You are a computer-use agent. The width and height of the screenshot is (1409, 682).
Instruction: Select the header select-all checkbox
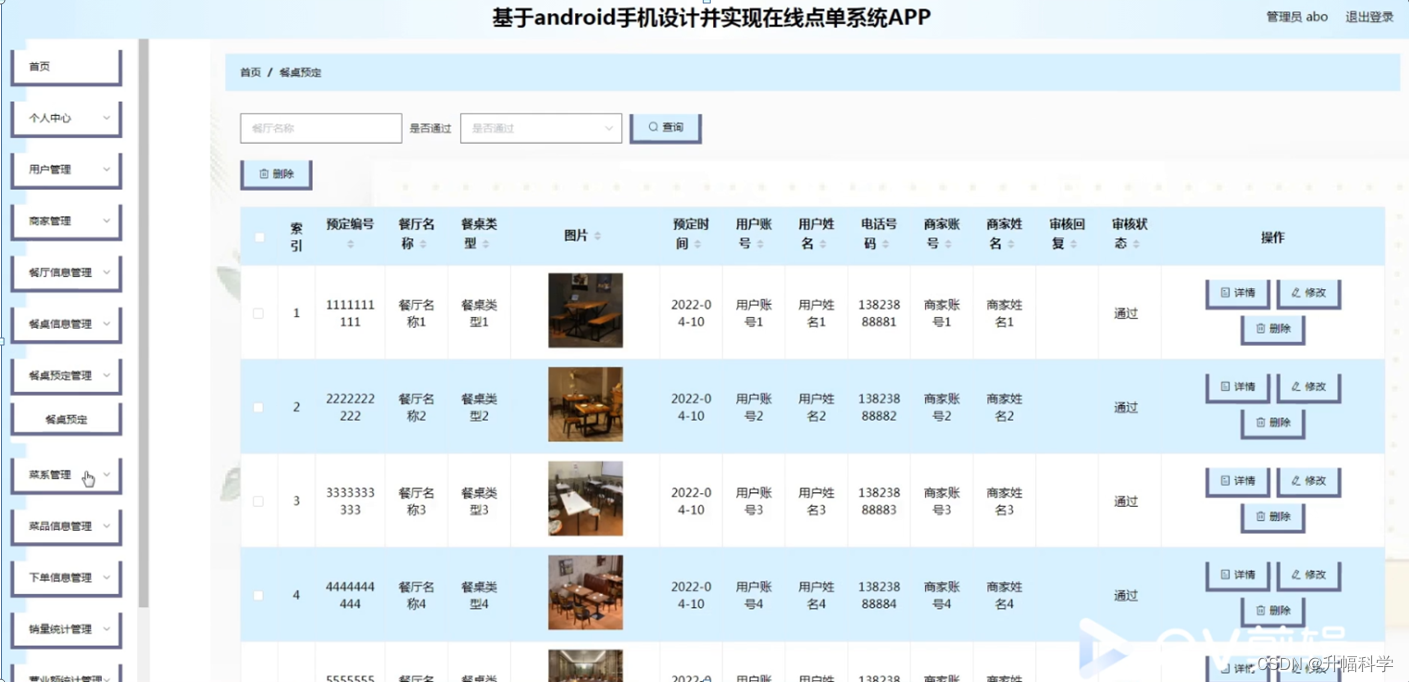point(260,237)
